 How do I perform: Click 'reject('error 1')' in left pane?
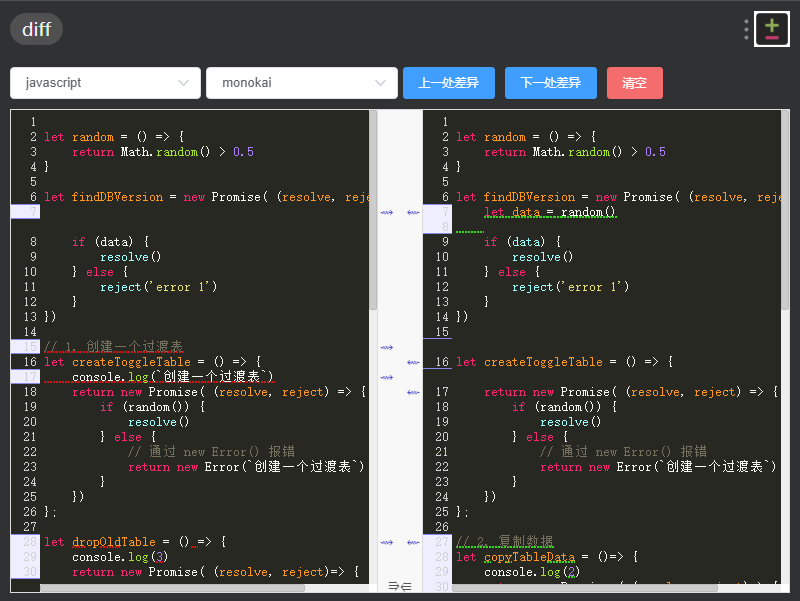[159, 287]
